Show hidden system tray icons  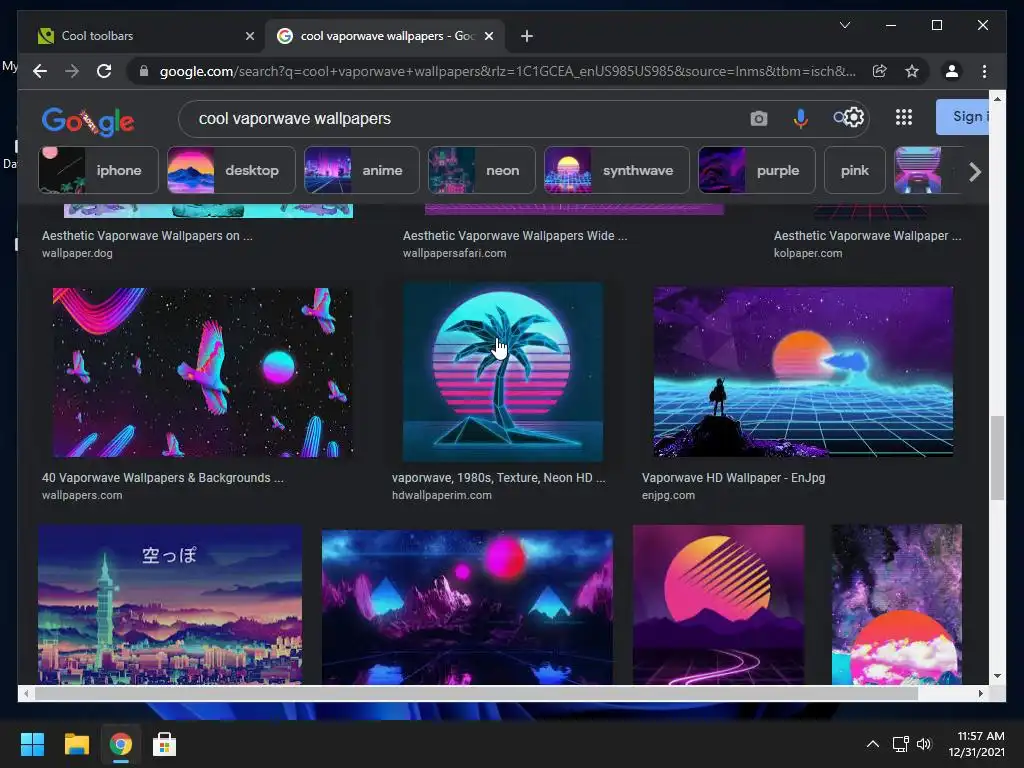[x=872, y=744]
